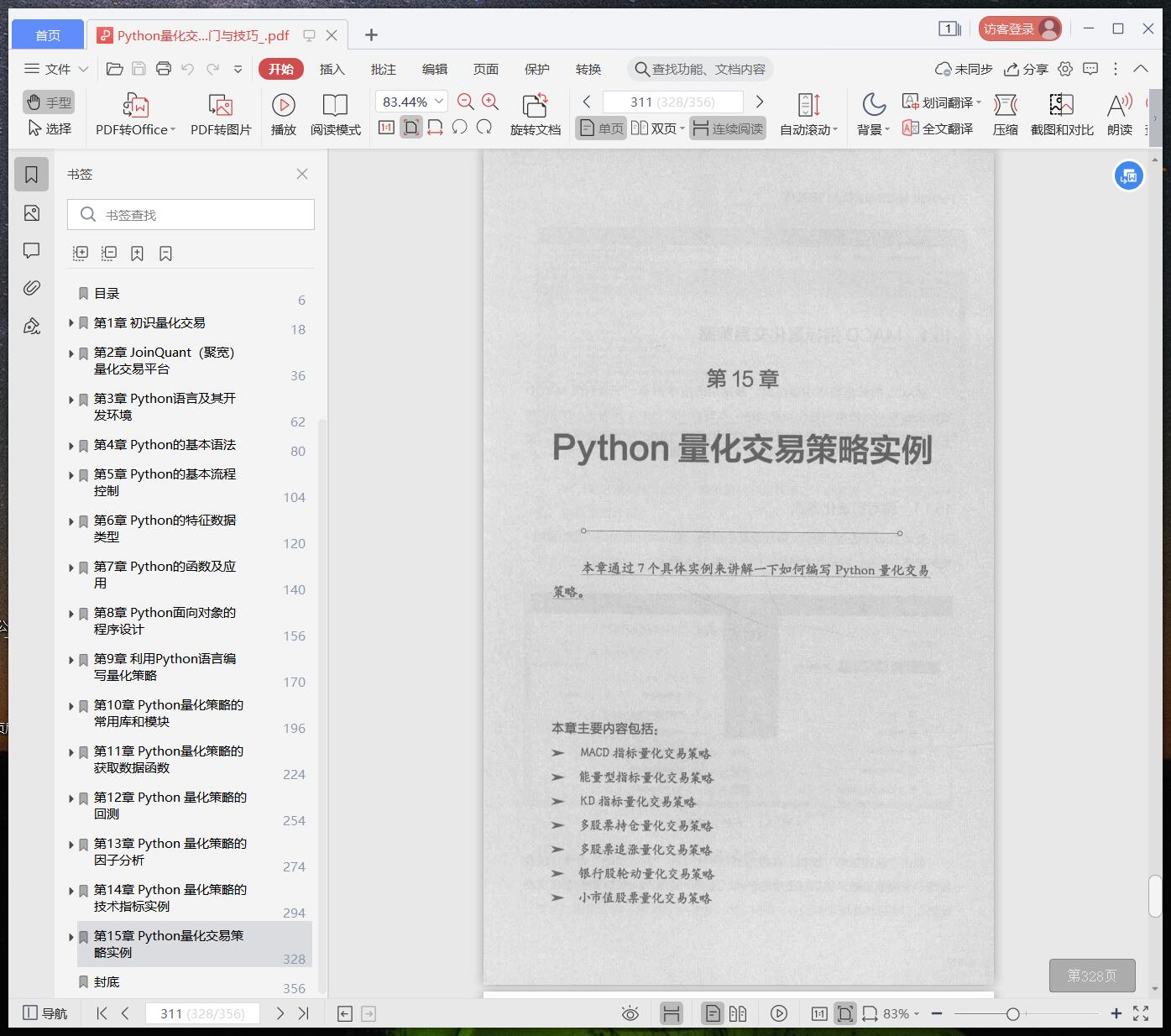Expand 第4章 Python的基本语法 bookmark
The height and width of the screenshot is (1036, 1171).
click(71, 445)
